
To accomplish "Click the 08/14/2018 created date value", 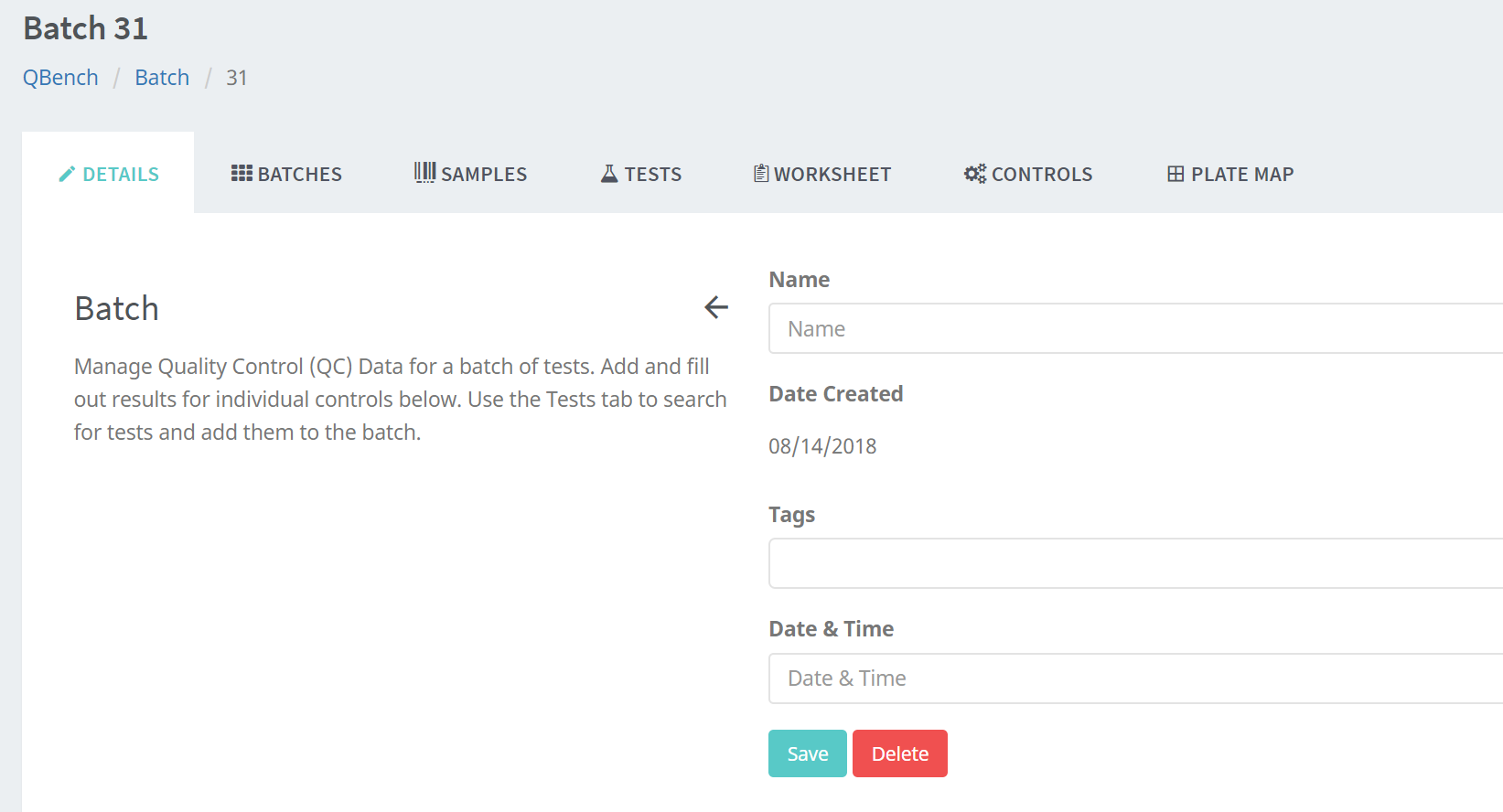I will (x=822, y=446).
